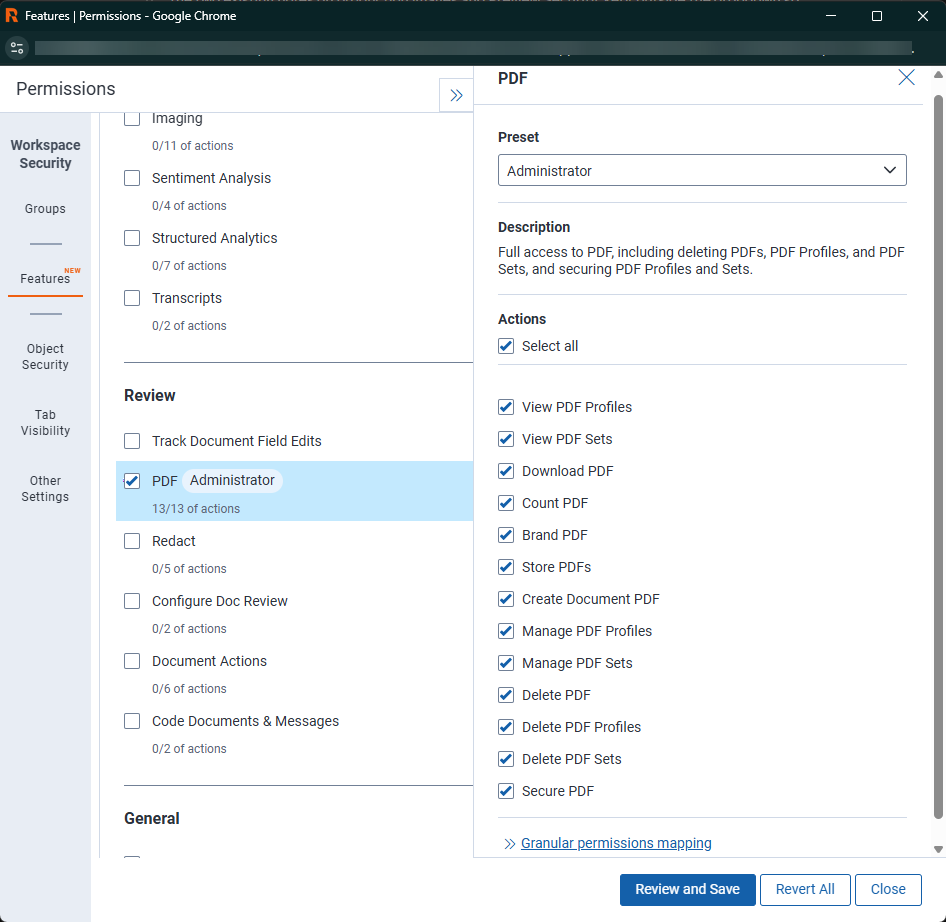Enable Code Documents & Messages checkbox
The height and width of the screenshot is (922, 946).
[x=132, y=721]
